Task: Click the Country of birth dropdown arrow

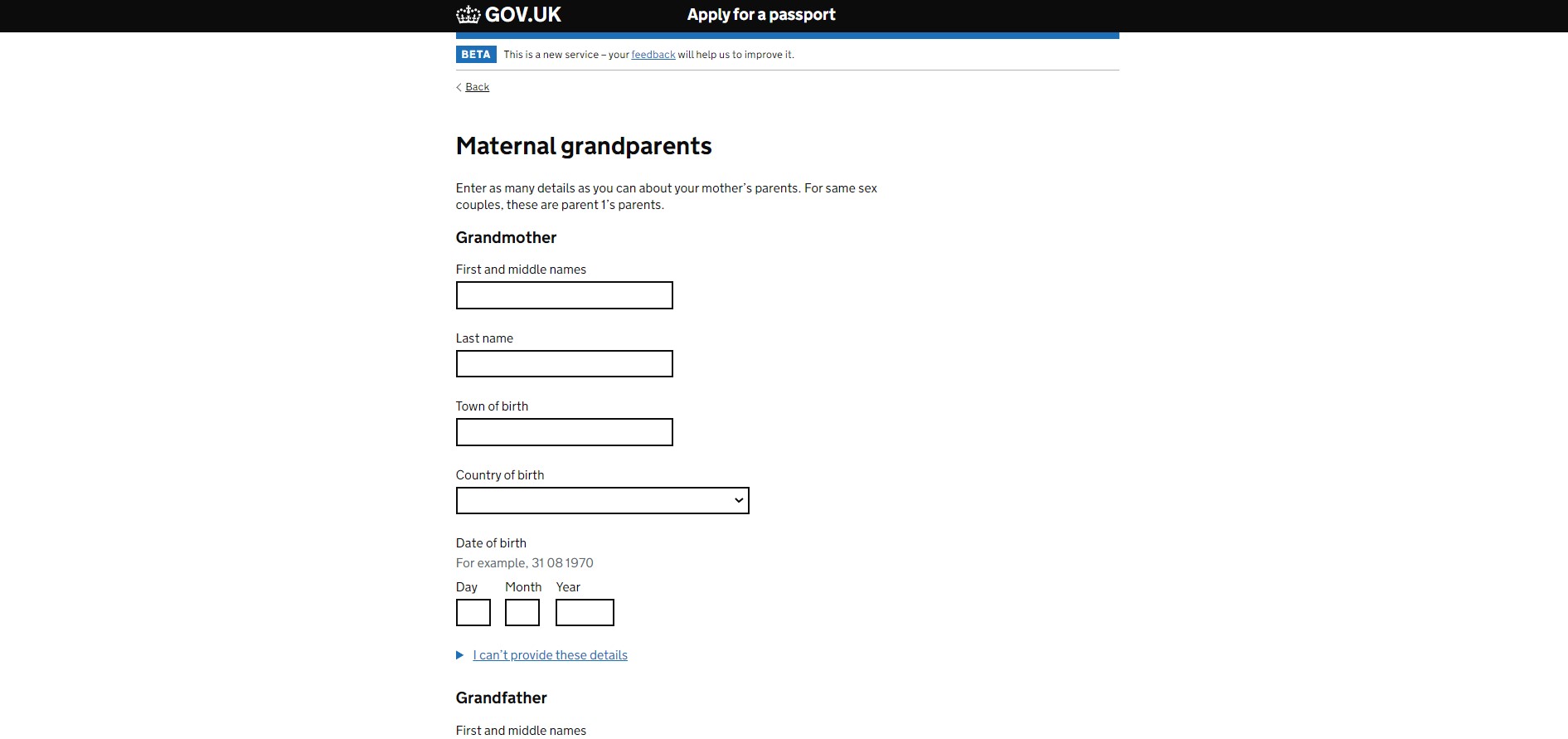Action: tap(738, 501)
